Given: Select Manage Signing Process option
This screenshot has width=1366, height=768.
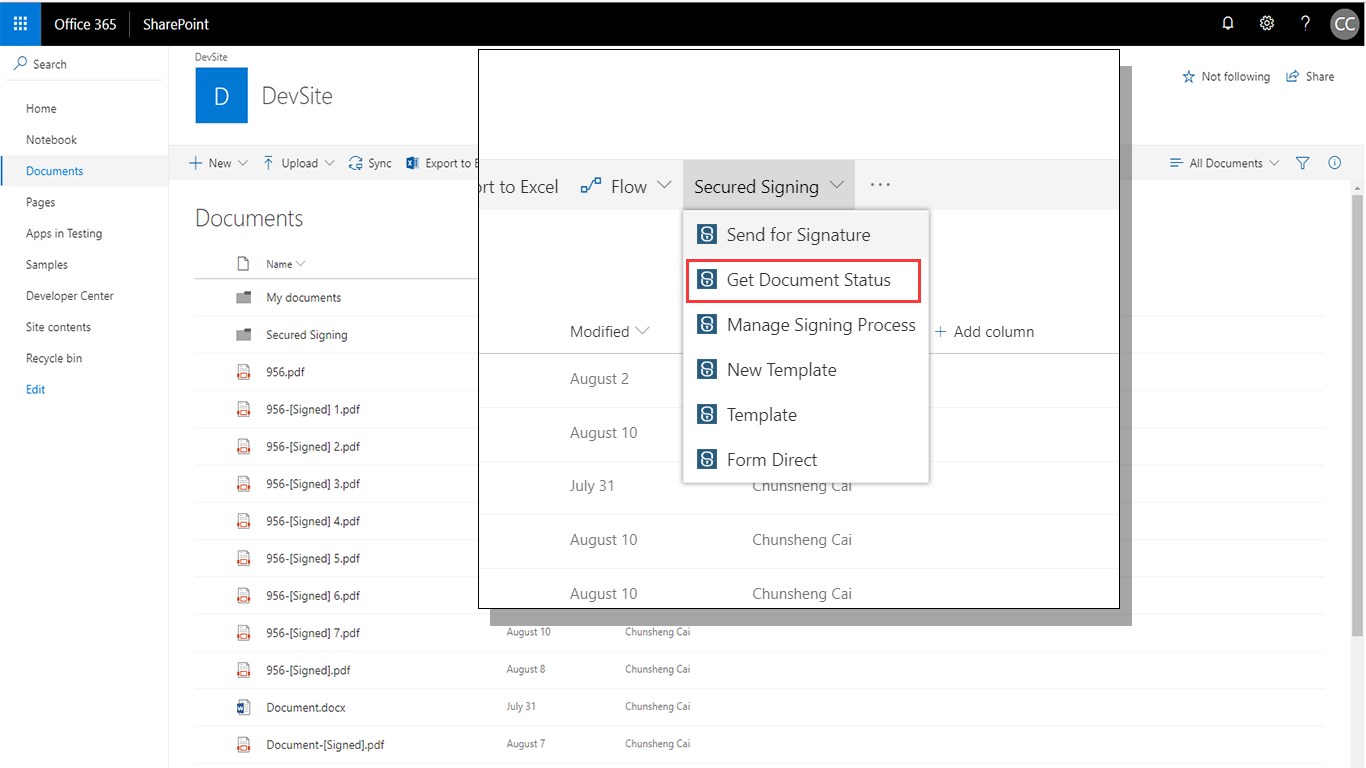Looking at the screenshot, I should [821, 325].
